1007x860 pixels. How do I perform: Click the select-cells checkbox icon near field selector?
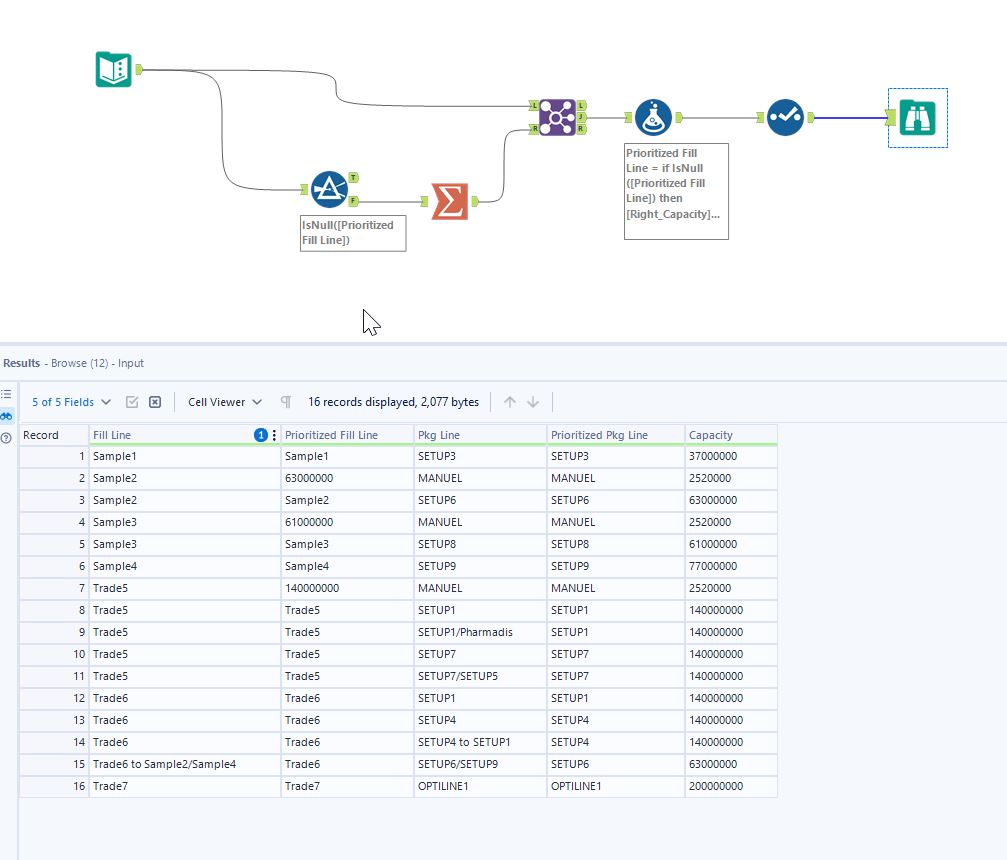pos(133,401)
